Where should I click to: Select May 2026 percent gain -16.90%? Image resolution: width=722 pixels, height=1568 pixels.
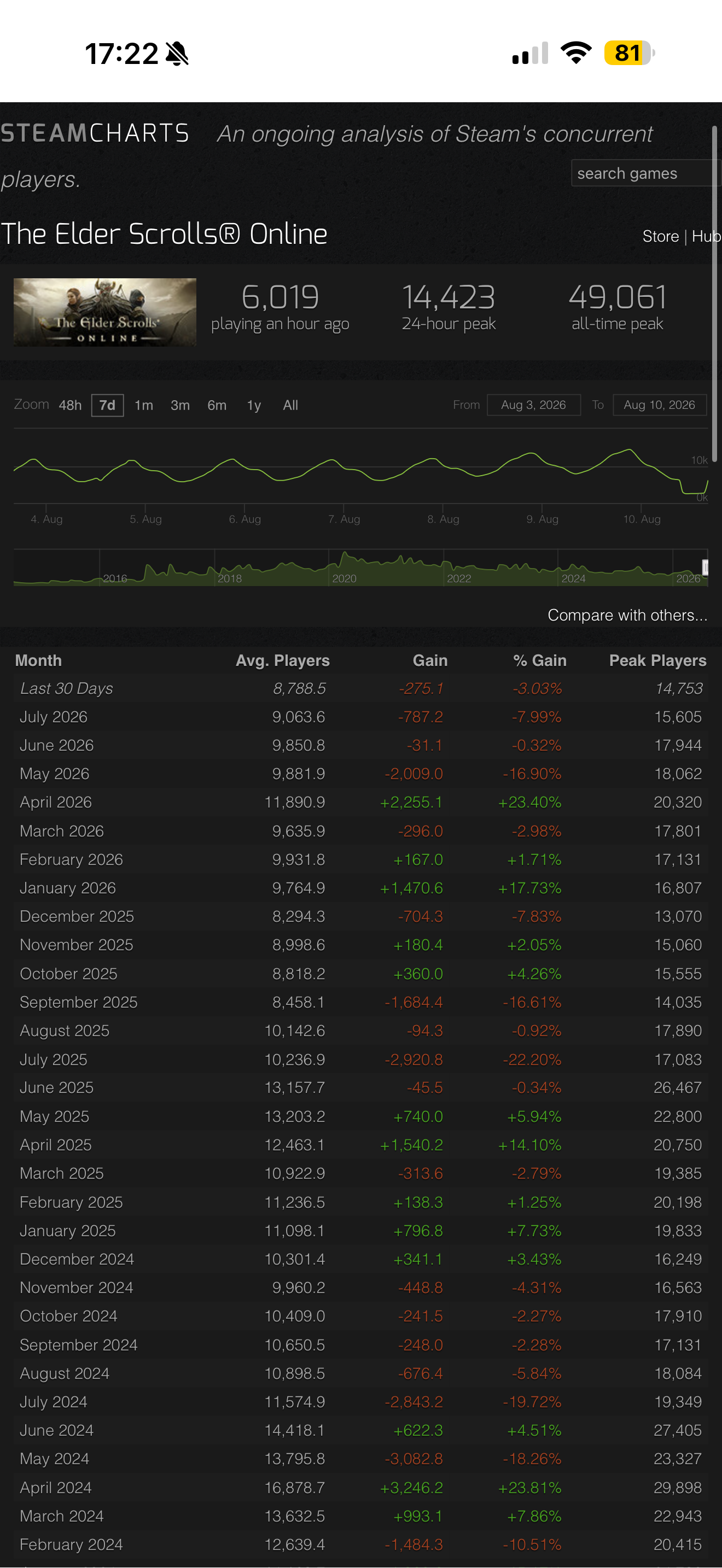point(532,774)
